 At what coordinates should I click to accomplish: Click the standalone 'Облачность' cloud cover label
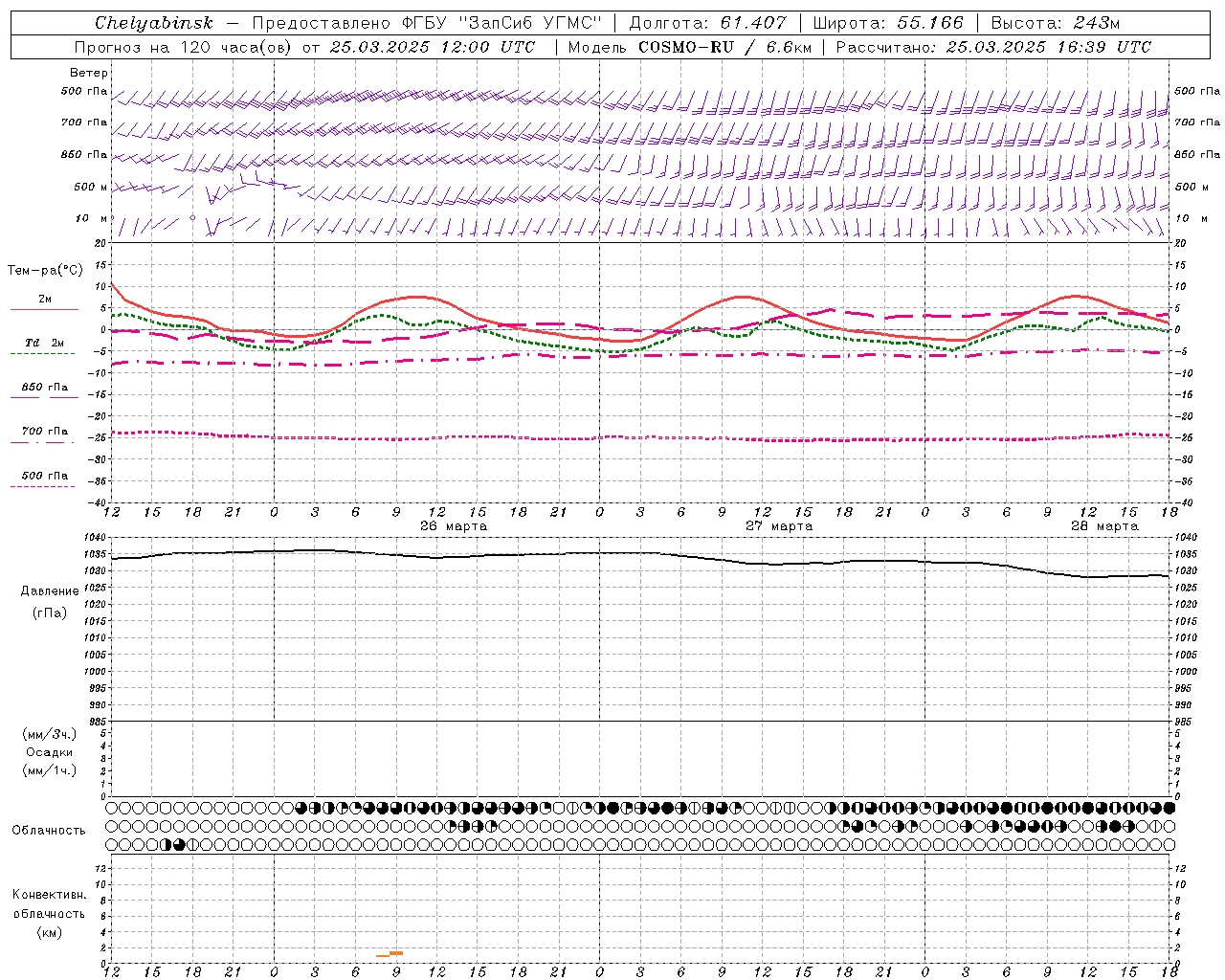point(49,831)
